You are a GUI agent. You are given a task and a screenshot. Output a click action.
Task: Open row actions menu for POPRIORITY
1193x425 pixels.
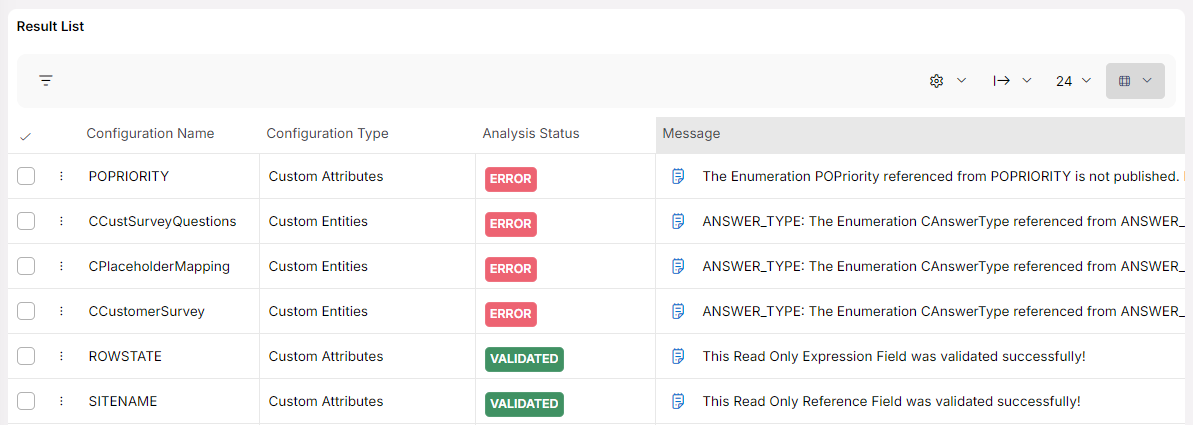(x=62, y=176)
